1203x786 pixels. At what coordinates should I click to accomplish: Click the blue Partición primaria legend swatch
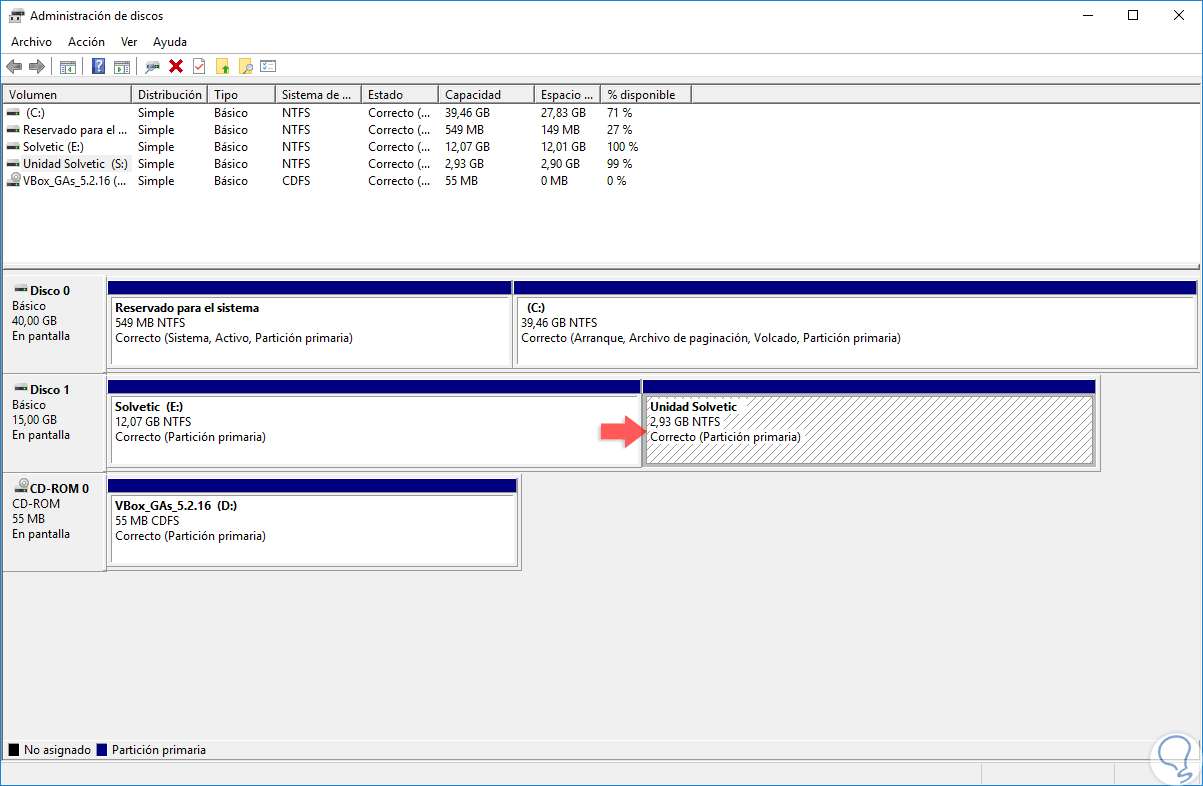[x=102, y=749]
